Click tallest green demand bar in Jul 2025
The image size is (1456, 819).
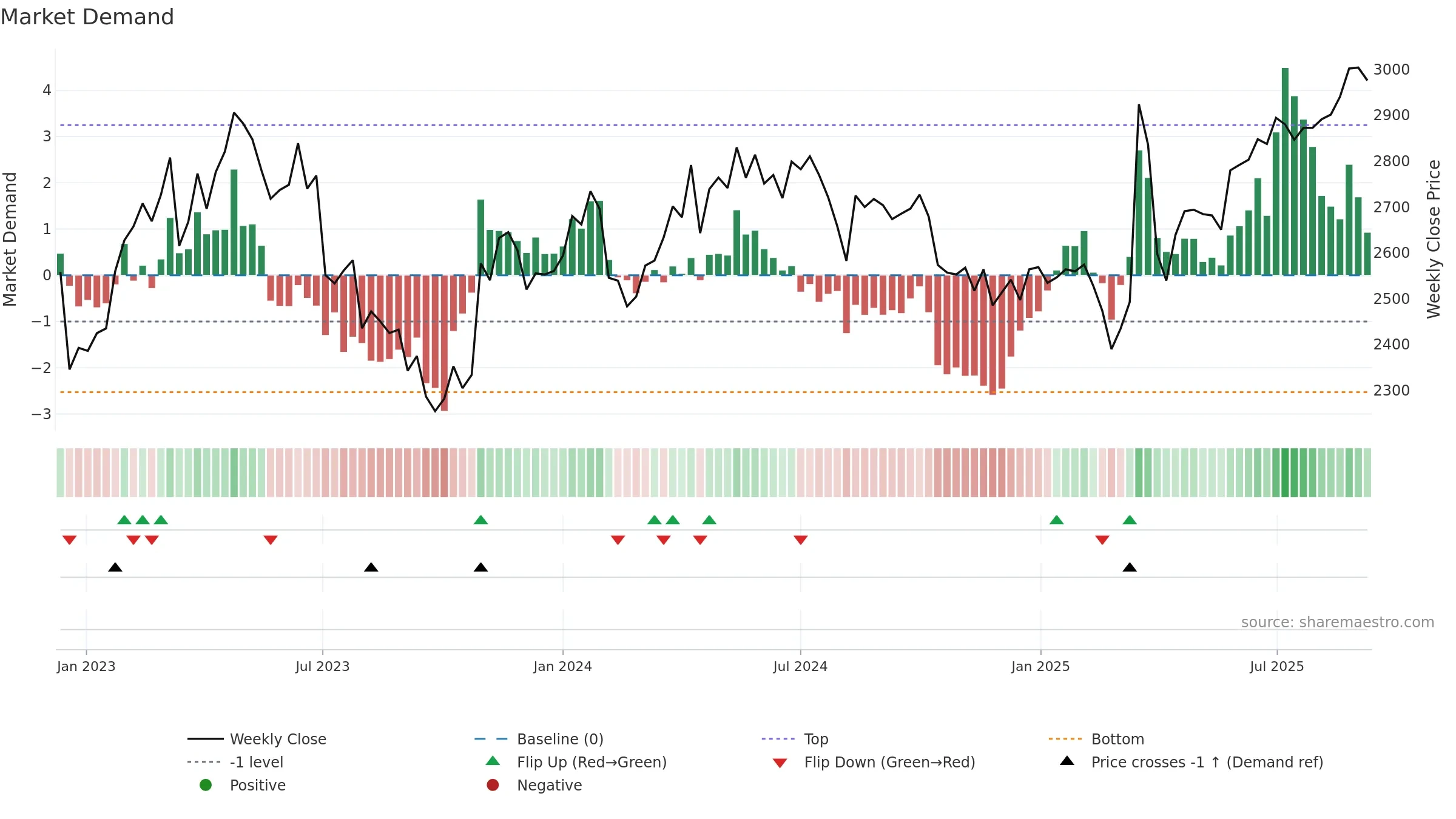click(x=1285, y=172)
